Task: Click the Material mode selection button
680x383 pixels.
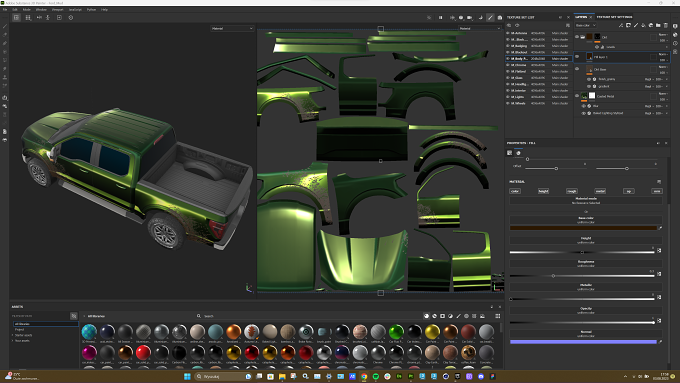Action: tap(586, 201)
